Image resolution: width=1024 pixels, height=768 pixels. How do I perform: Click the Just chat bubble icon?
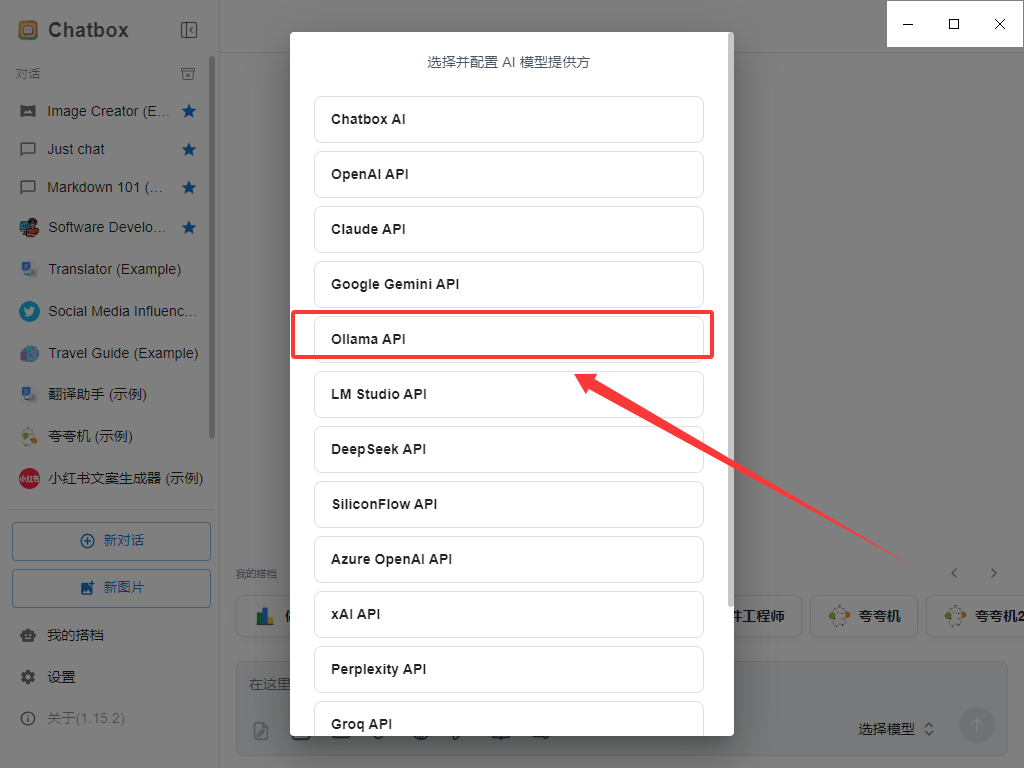(28, 150)
